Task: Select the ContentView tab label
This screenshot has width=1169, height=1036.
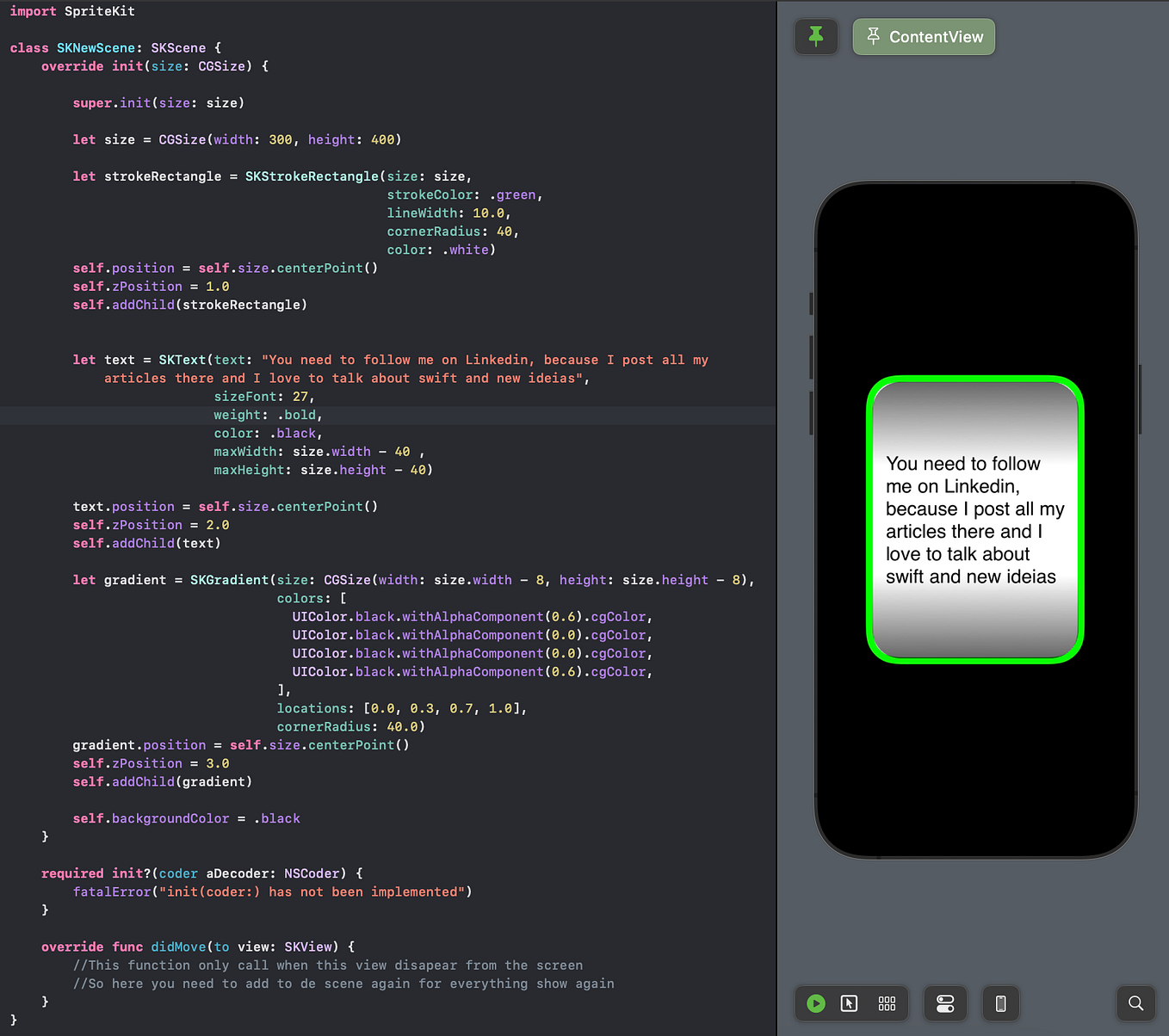Action: pyautogui.click(x=935, y=36)
